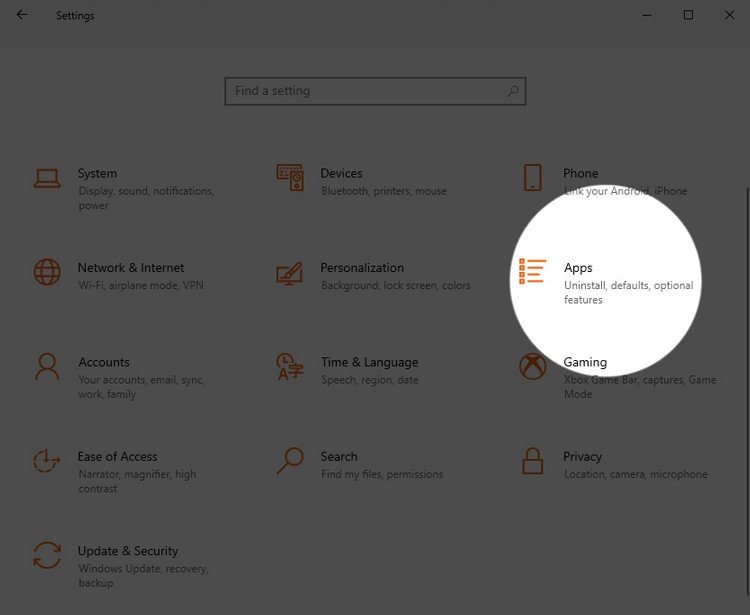Open the Update & Security label
The width and height of the screenshot is (750, 615).
128,551
